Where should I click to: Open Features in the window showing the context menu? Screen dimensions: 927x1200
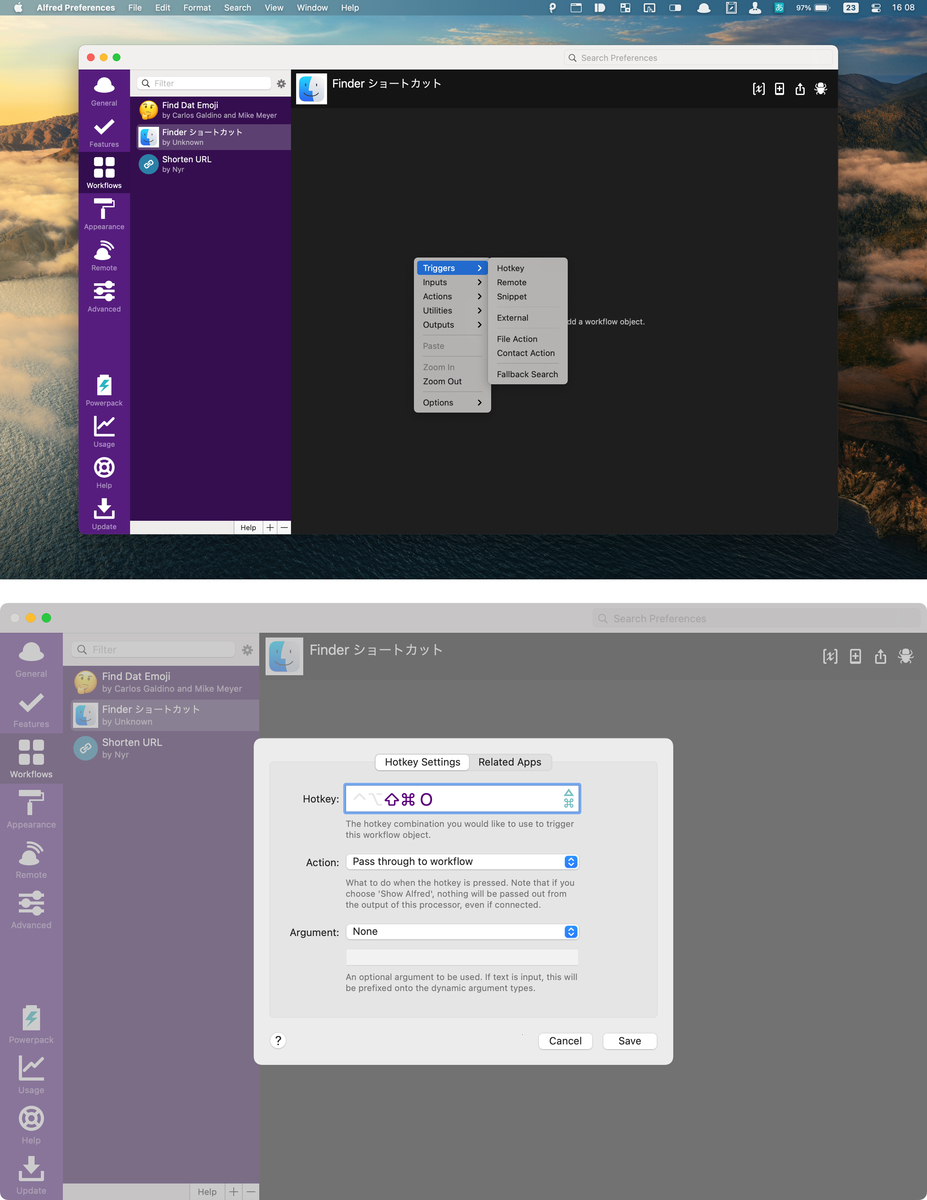coord(104,132)
